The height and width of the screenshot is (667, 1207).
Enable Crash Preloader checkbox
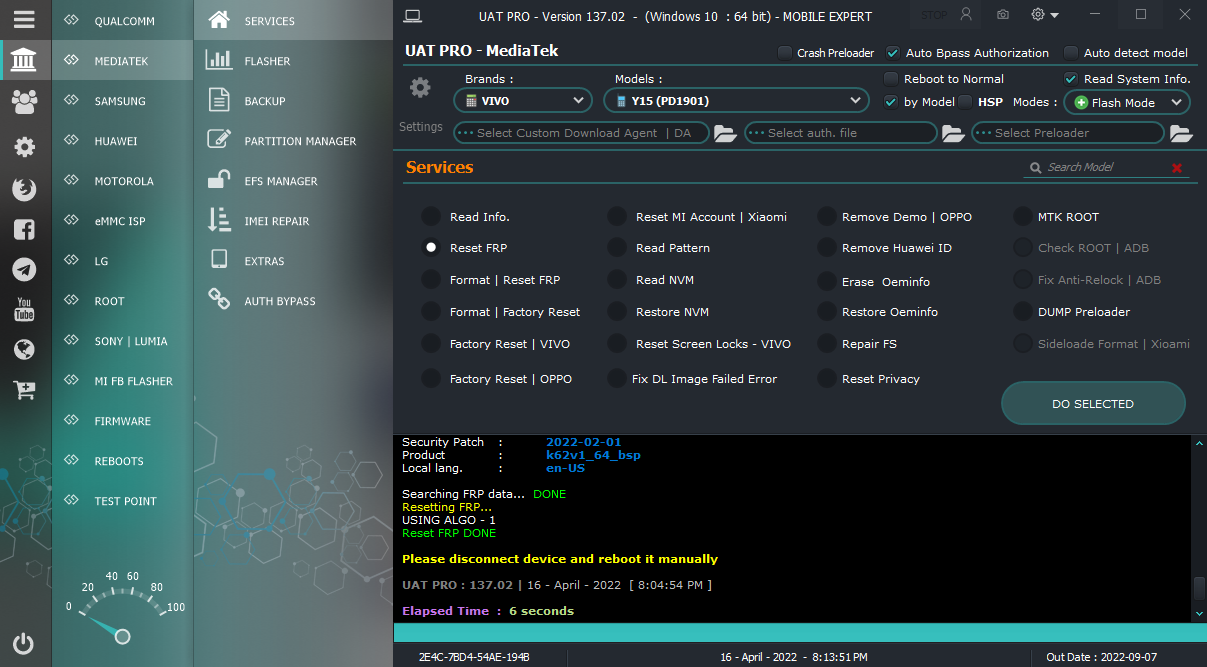tap(785, 53)
